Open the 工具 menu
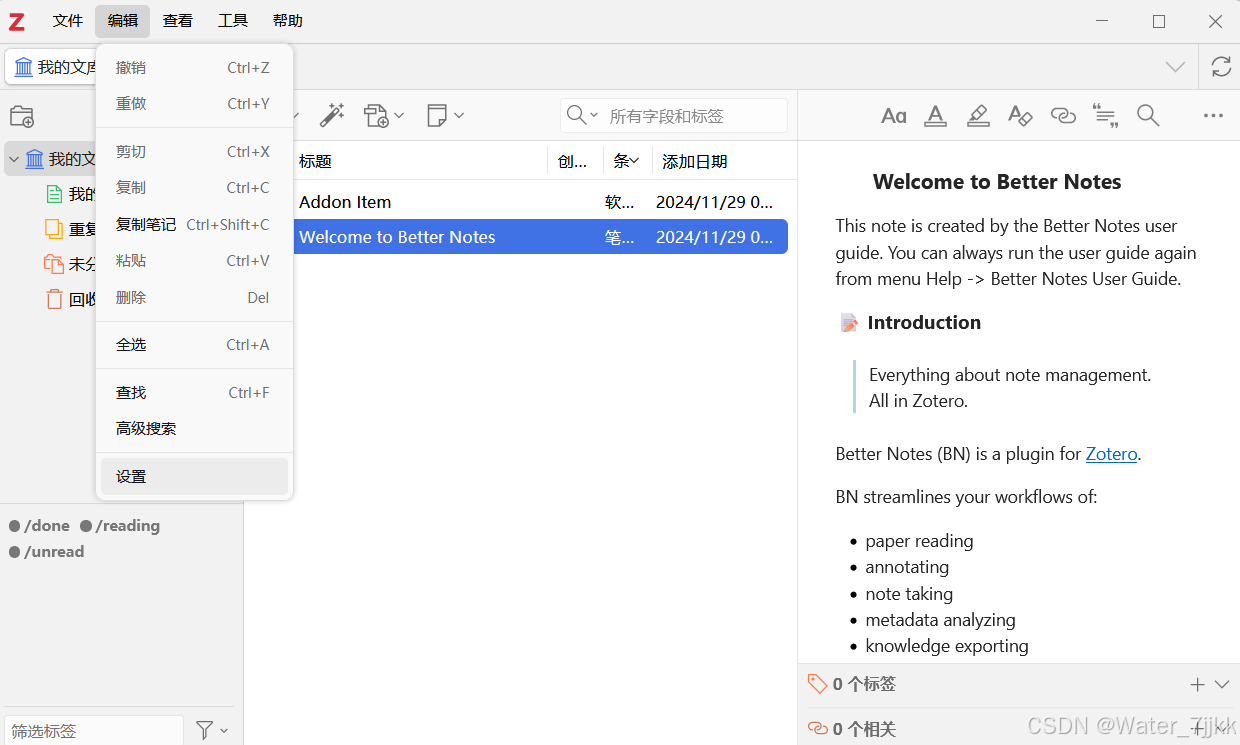The image size is (1240, 745). 233,21
